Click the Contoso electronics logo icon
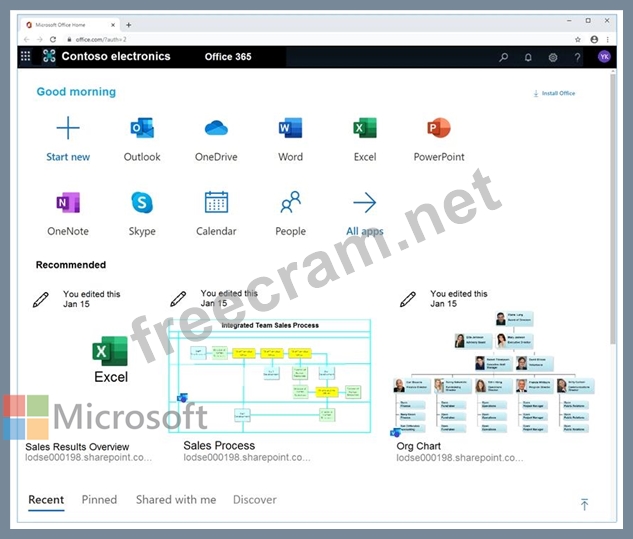This screenshot has width=633, height=539. pyautogui.click(x=49, y=56)
